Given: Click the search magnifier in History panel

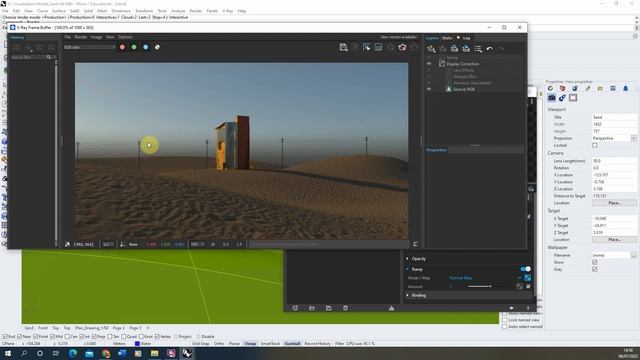Looking at the screenshot, I should click(49, 58).
